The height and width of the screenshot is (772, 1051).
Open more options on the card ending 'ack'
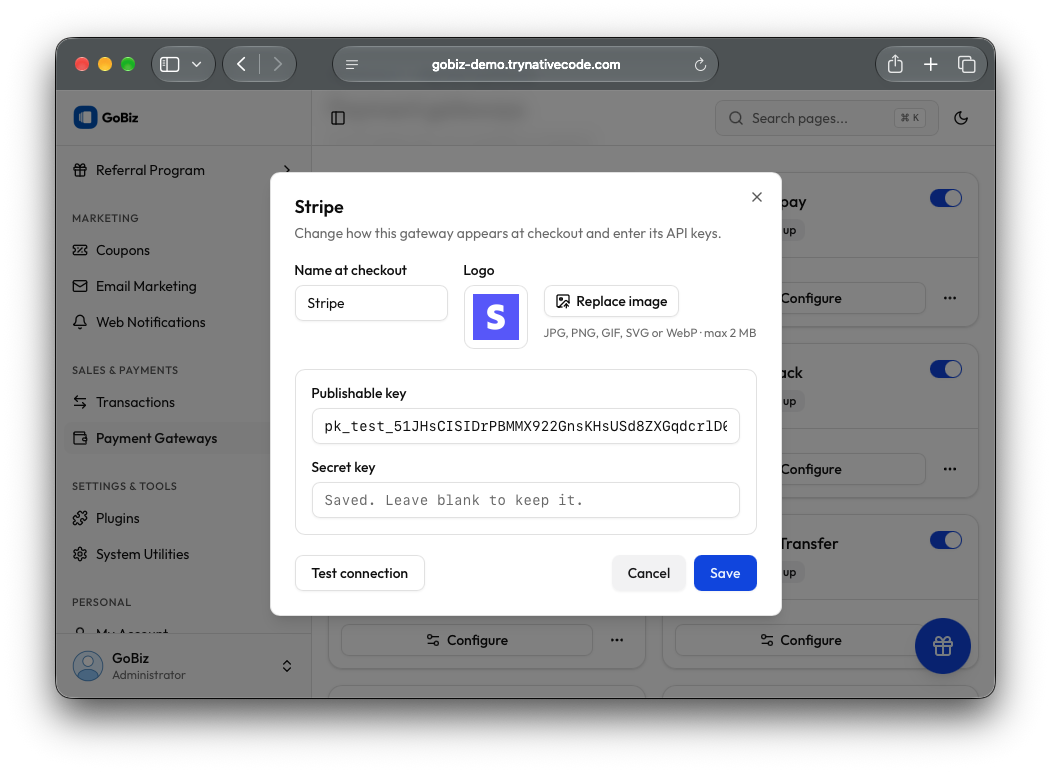point(950,469)
